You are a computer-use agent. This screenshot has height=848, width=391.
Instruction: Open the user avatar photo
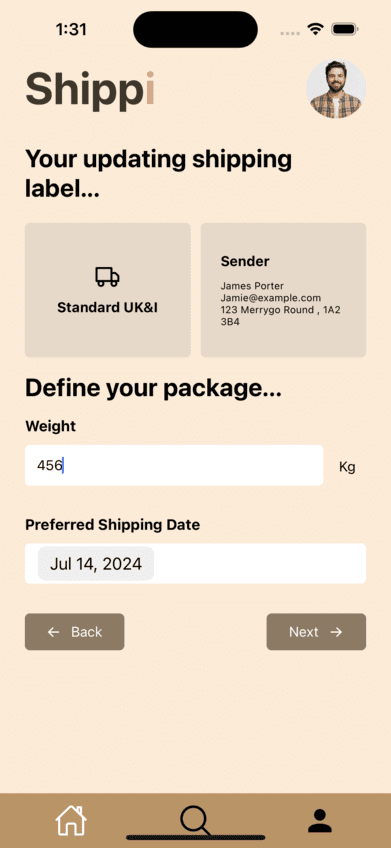336,89
